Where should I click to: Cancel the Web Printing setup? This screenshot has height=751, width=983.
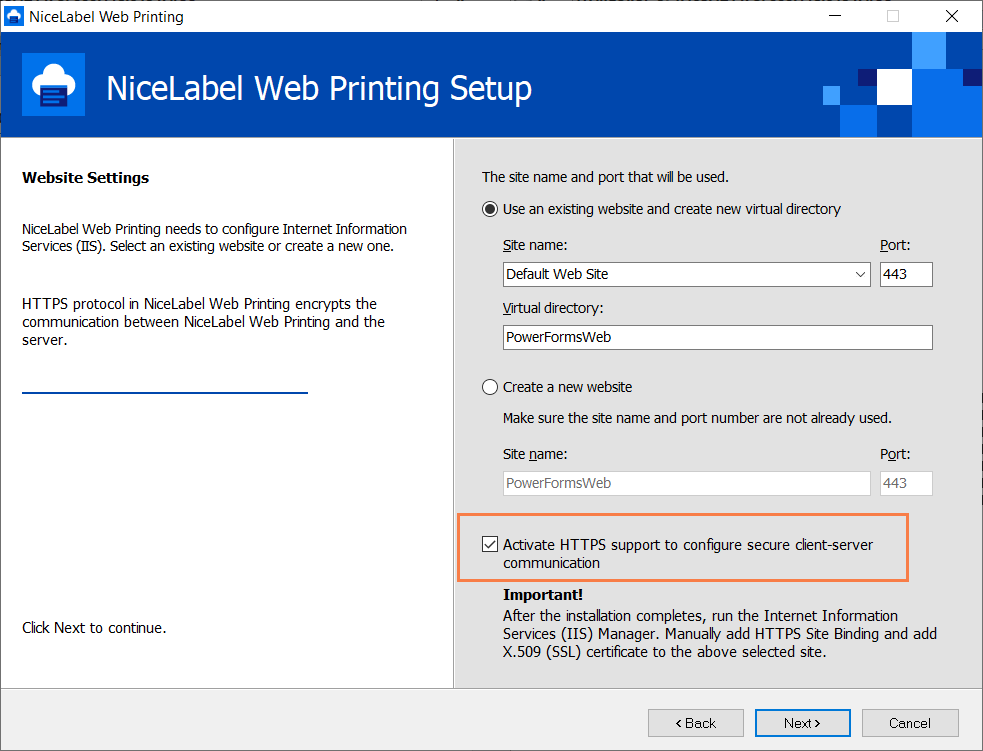point(909,722)
